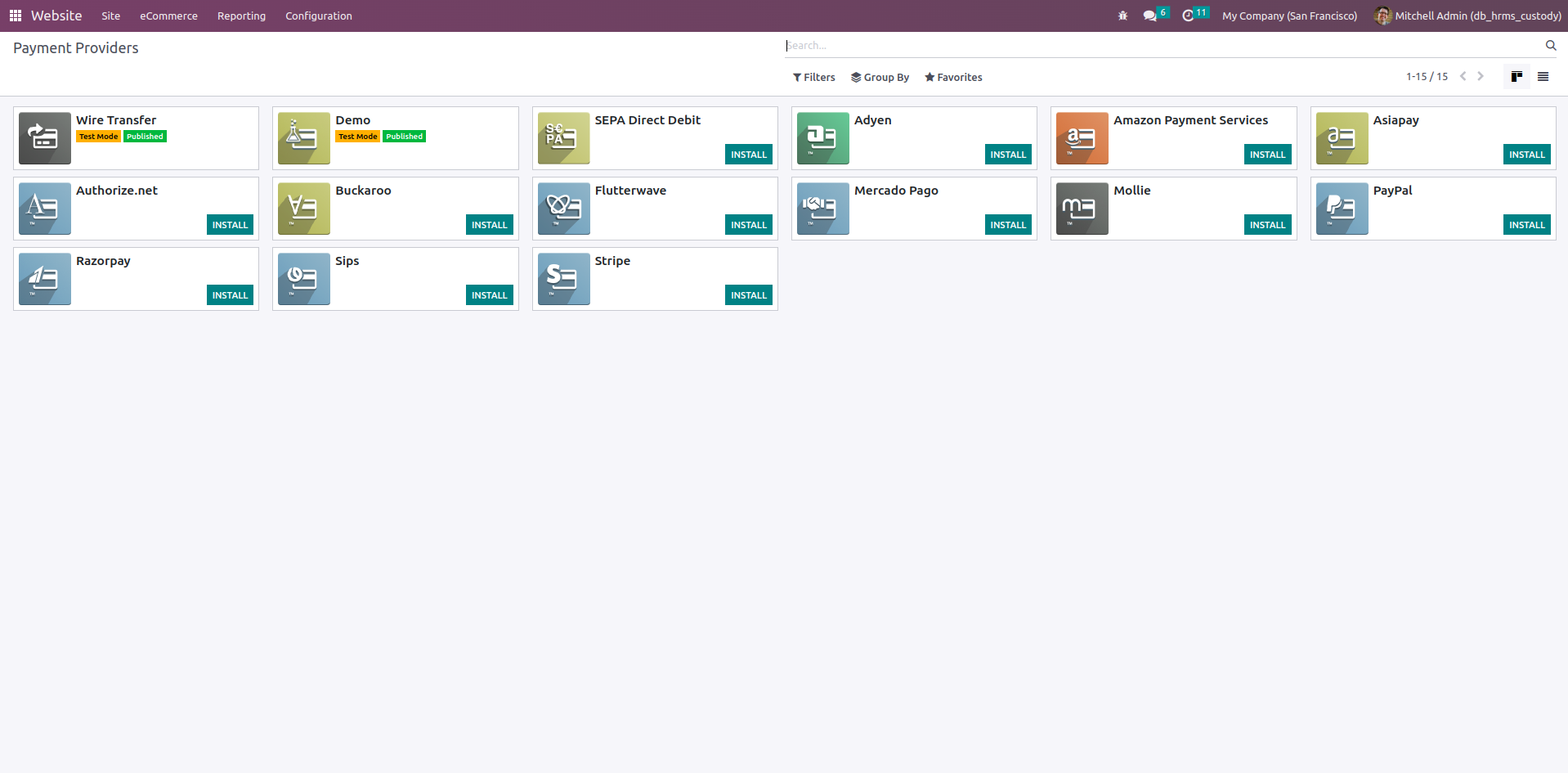Screen dimensions: 1568x773
Task: Go to previous page of records
Action: tap(1463, 77)
